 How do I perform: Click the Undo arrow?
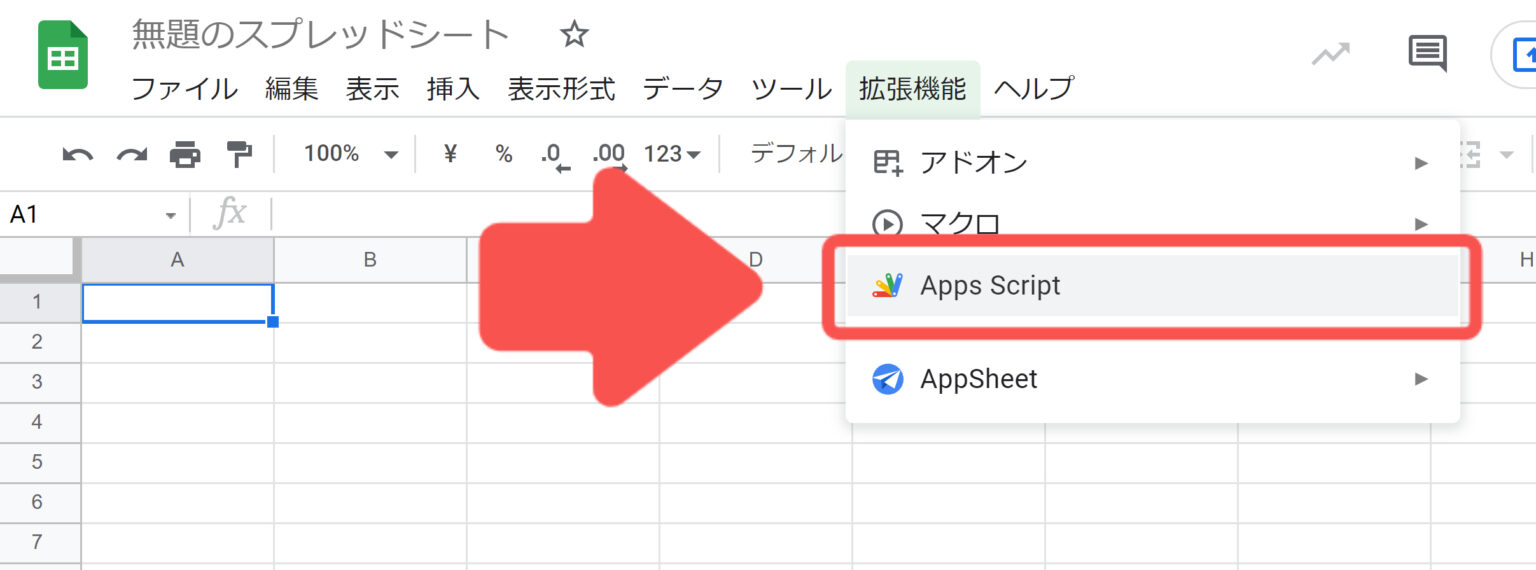tap(77, 154)
